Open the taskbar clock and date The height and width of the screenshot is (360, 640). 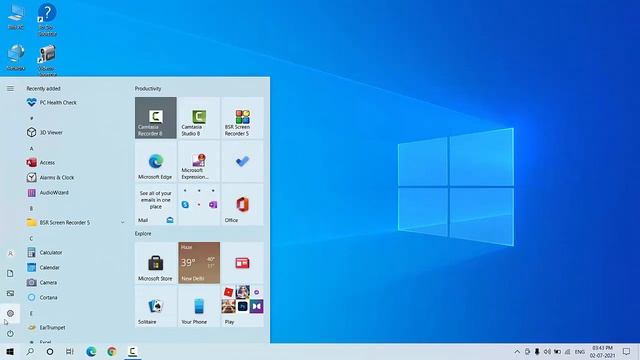(x=602, y=351)
